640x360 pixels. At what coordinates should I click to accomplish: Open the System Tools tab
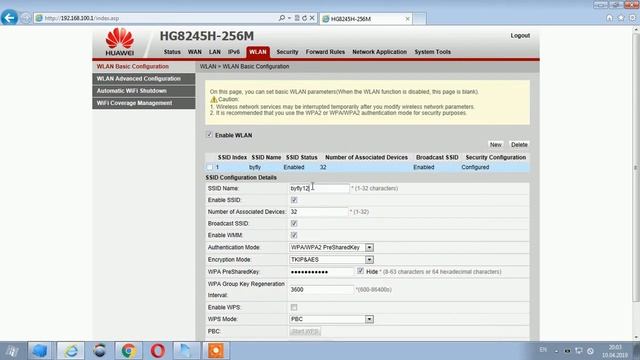click(x=433, y=52)
